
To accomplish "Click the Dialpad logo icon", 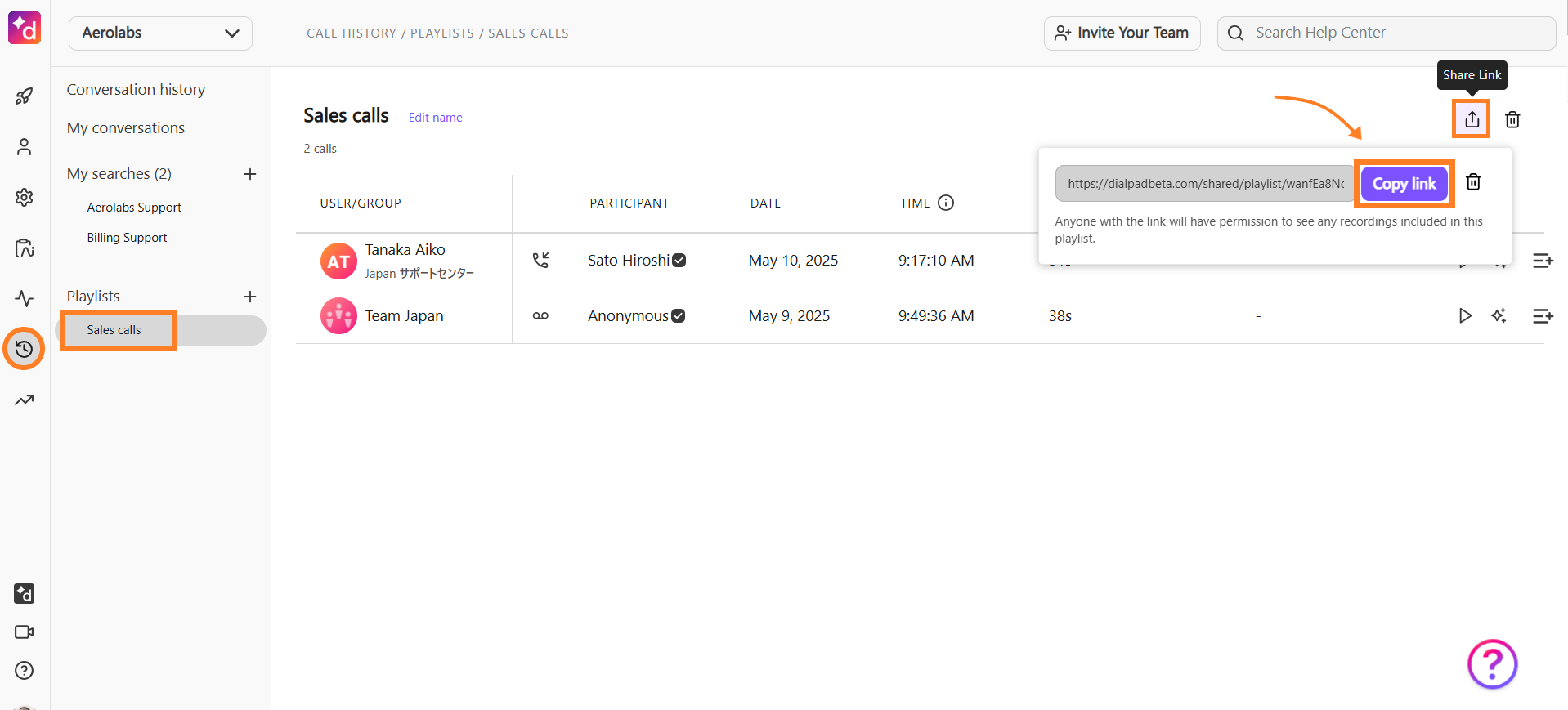I will 25,28.
